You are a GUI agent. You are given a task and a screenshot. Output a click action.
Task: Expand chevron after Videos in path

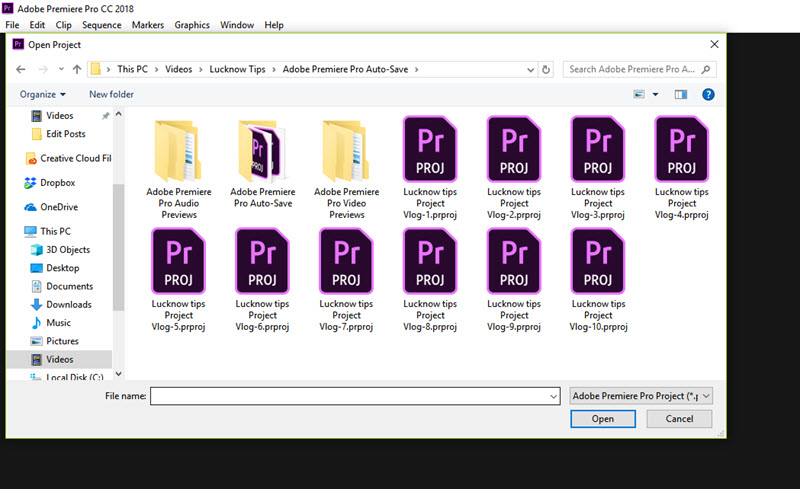pos(201,69)
